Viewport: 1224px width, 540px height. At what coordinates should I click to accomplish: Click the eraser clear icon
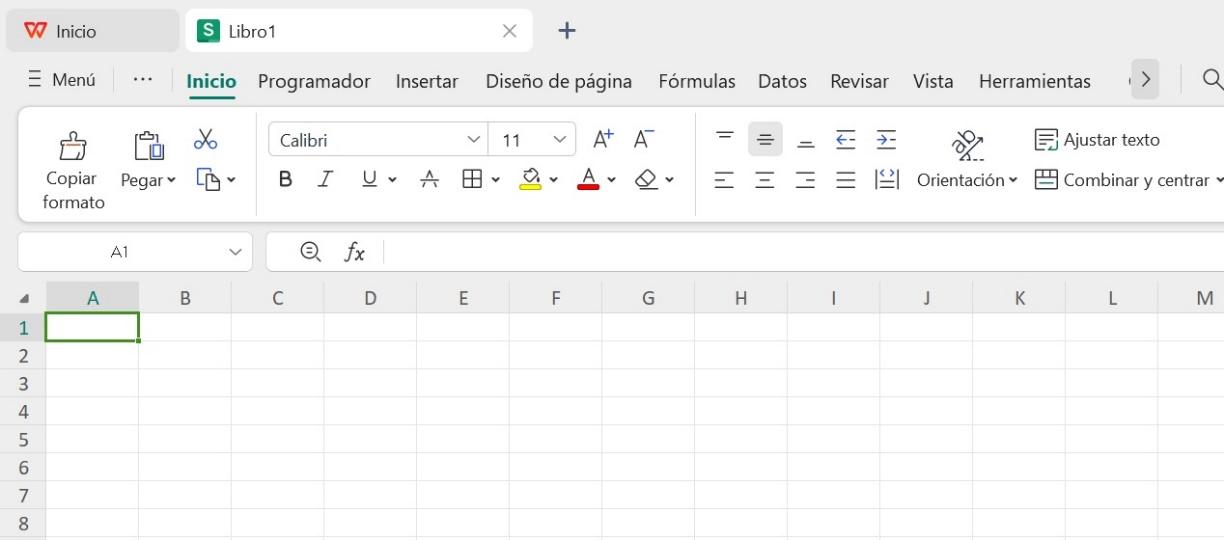click(647, 180)
